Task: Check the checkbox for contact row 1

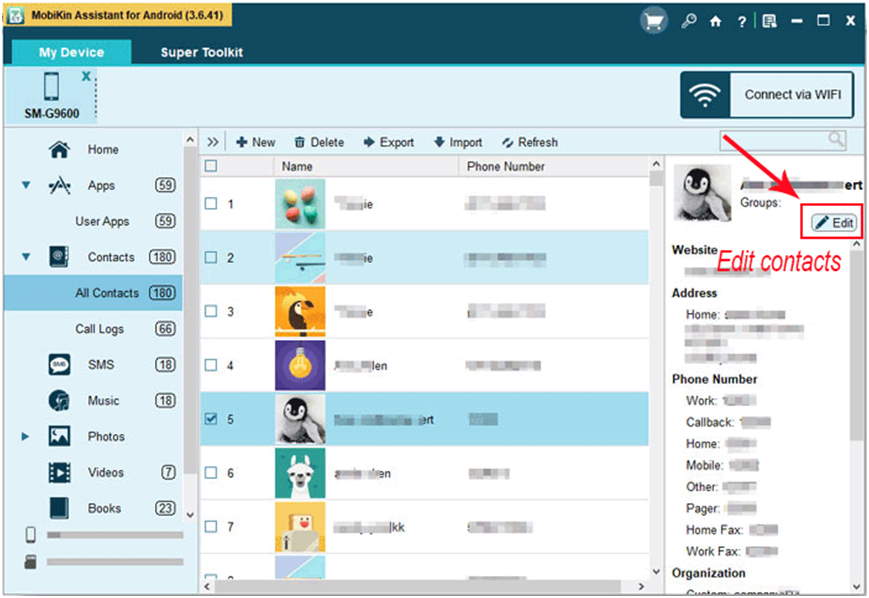Action: 210,204
